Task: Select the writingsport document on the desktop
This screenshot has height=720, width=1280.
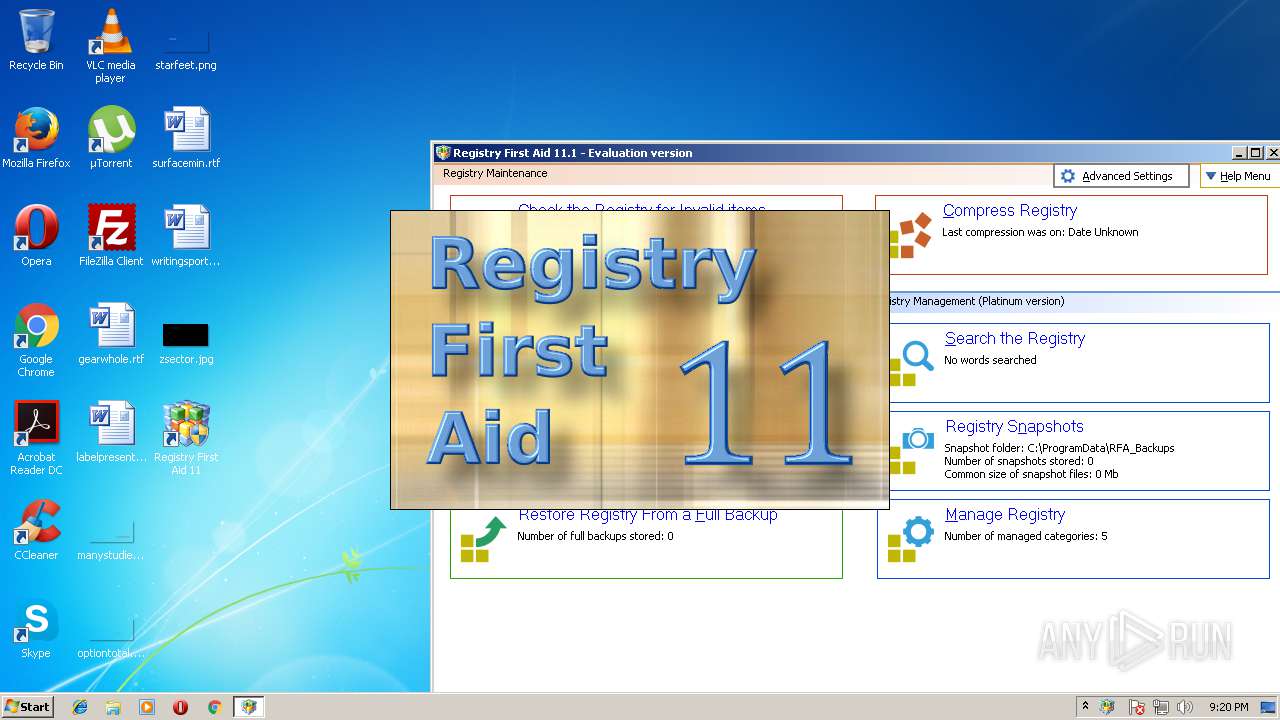Action: (x=186, y=236)
